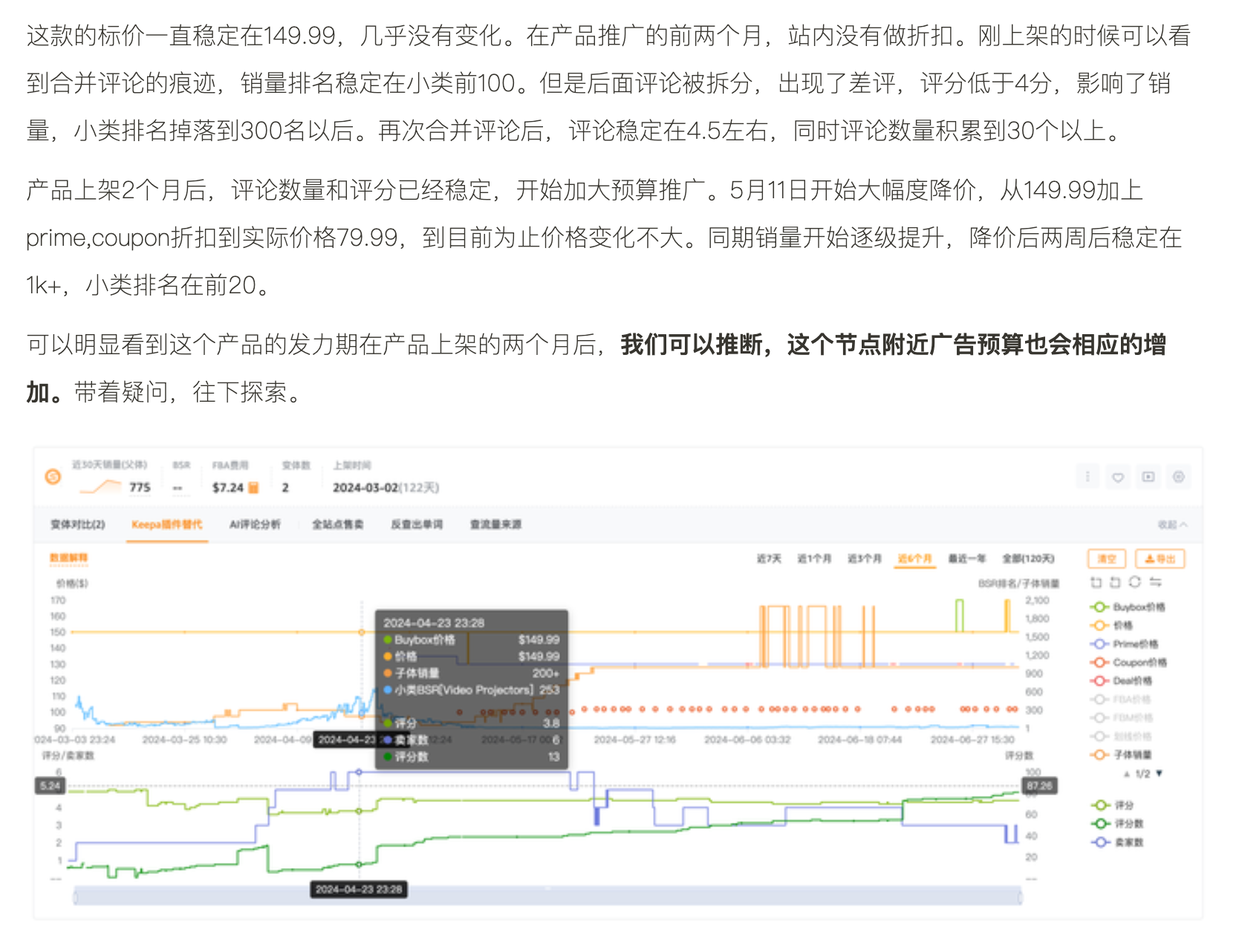Click the 775 monthly sales value
This screenshot has width=1242, height=952.
pos(140,487)
